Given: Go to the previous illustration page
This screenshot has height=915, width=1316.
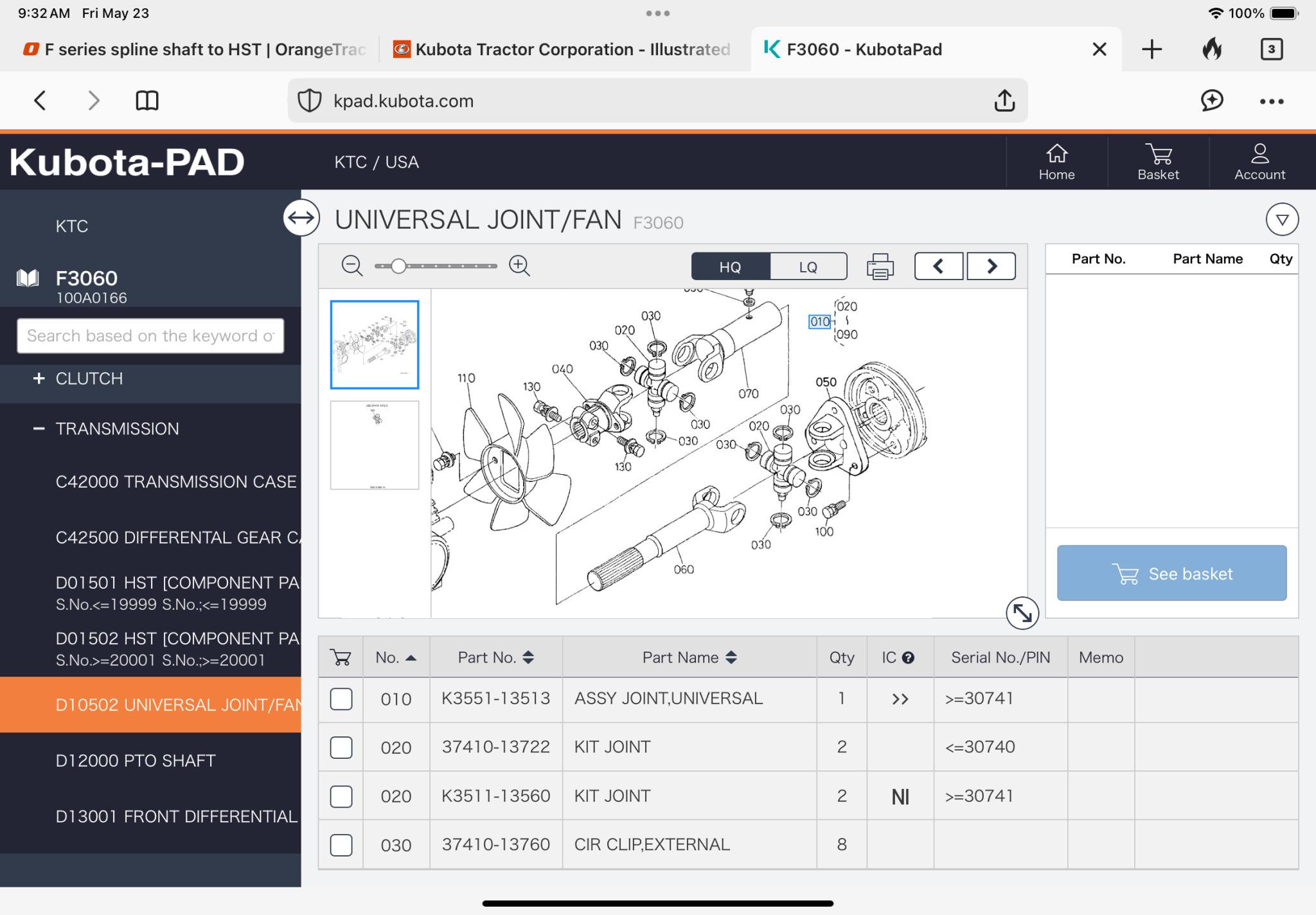Looking at the screenshot, I should point(939,266).
